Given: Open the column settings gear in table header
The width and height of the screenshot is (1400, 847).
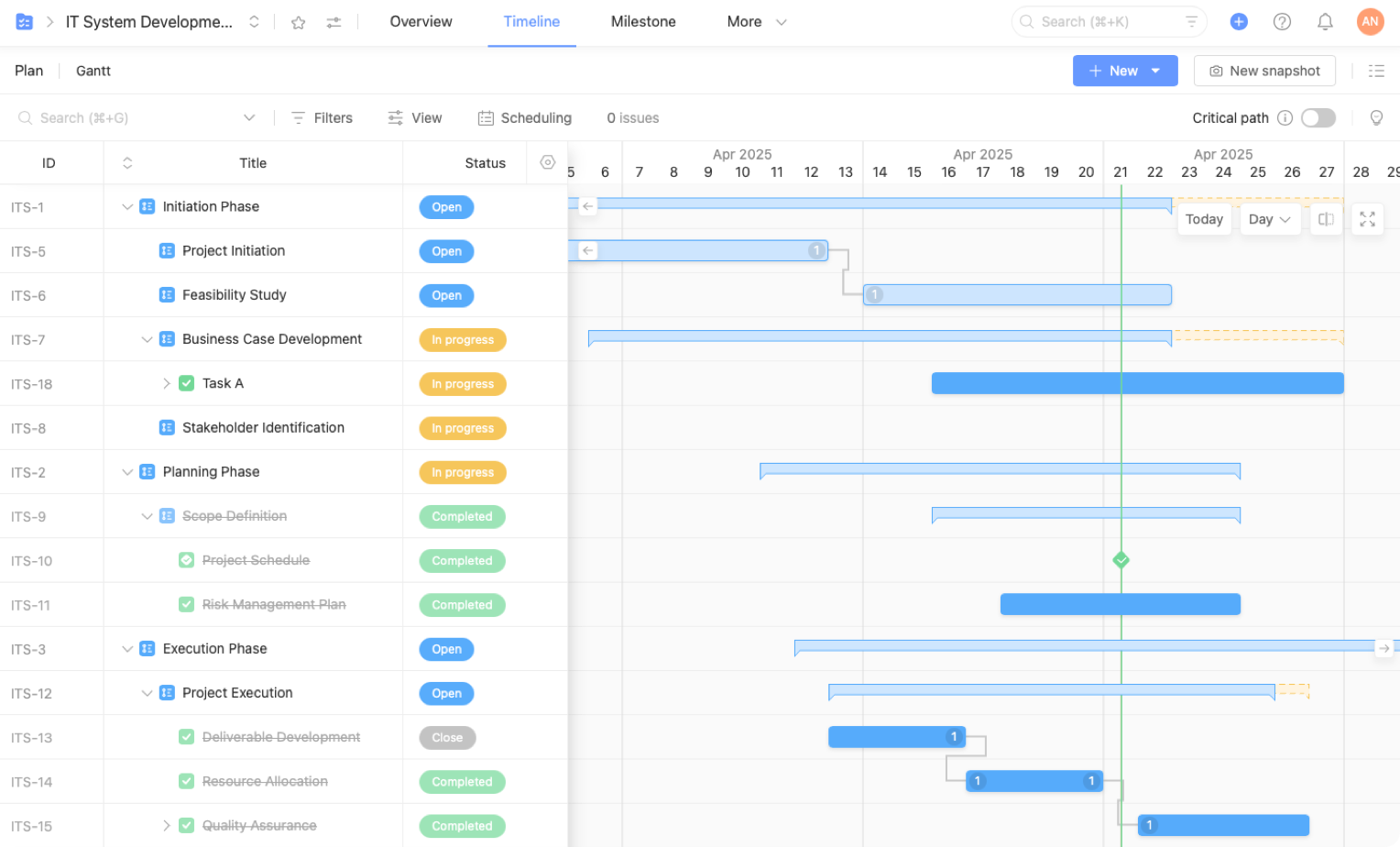Looking at the screenshot, I should pos(548,161).
